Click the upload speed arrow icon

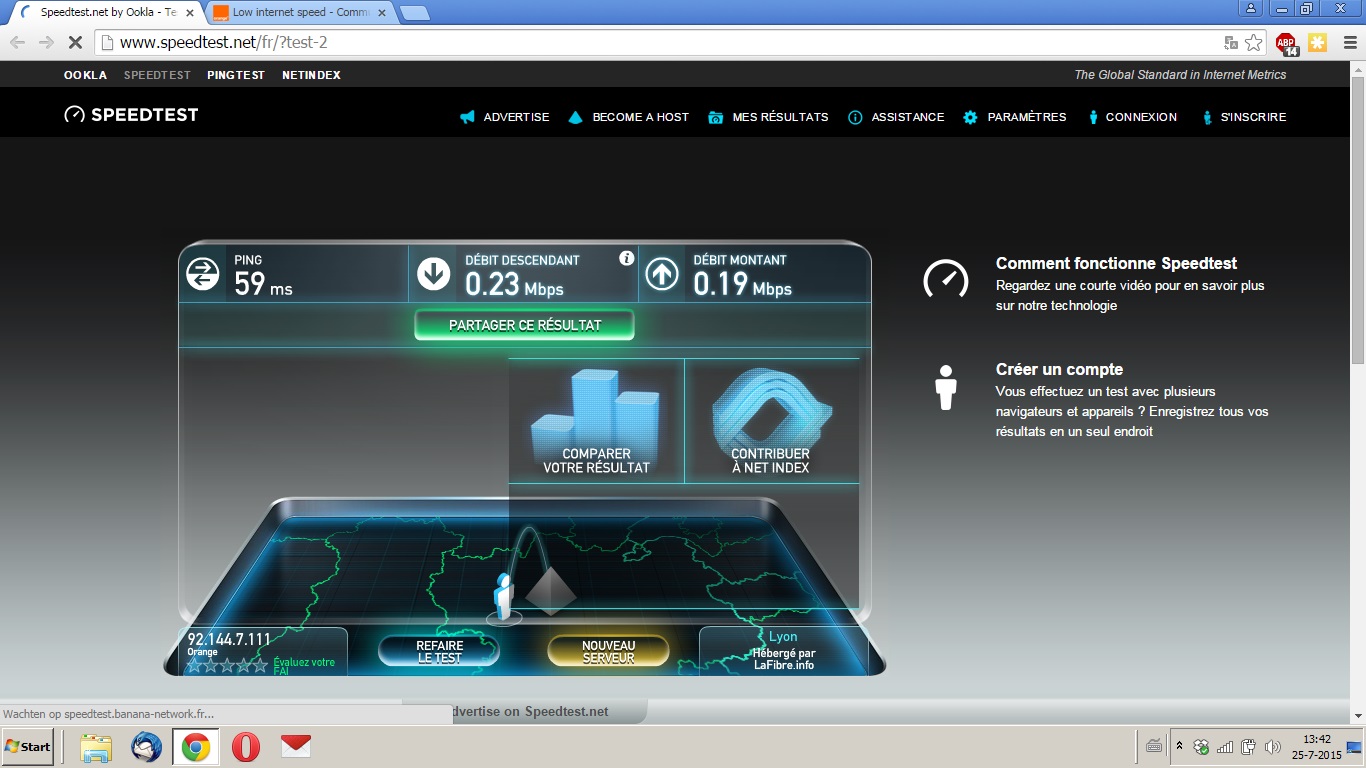pyautogui.click(x=662, y=271)
